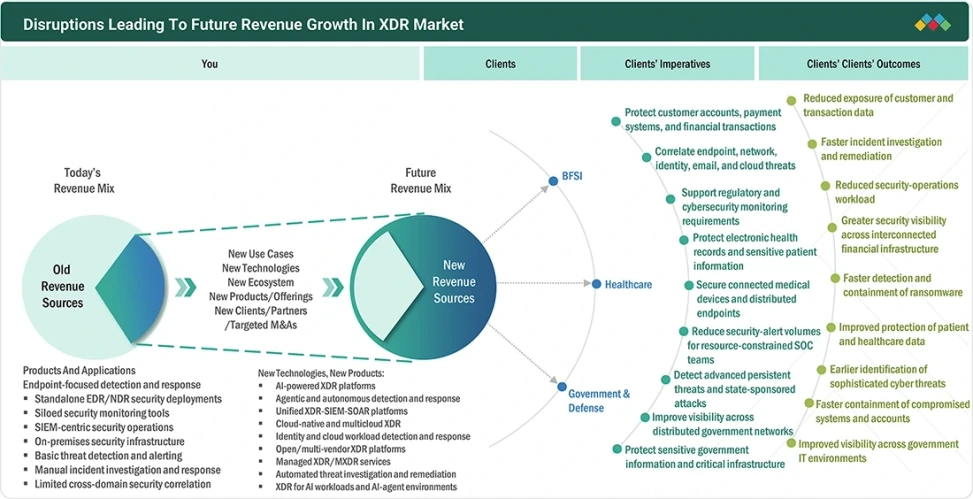
Task: Click the double-chevron arrow before New Revenue Sources
Action: click(333, 287)
